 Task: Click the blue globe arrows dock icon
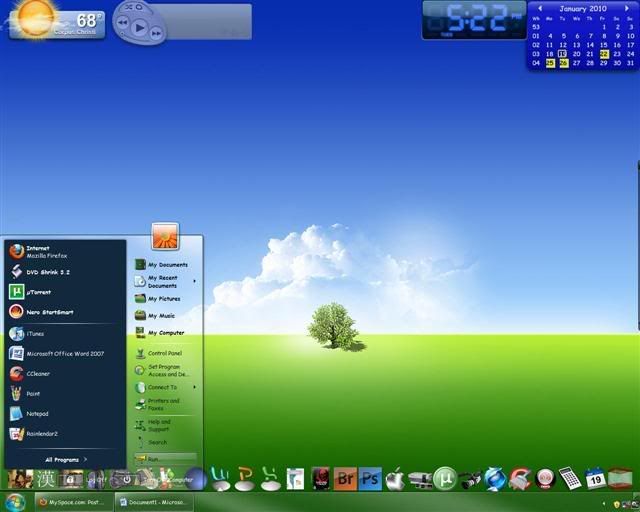point(495,479)
